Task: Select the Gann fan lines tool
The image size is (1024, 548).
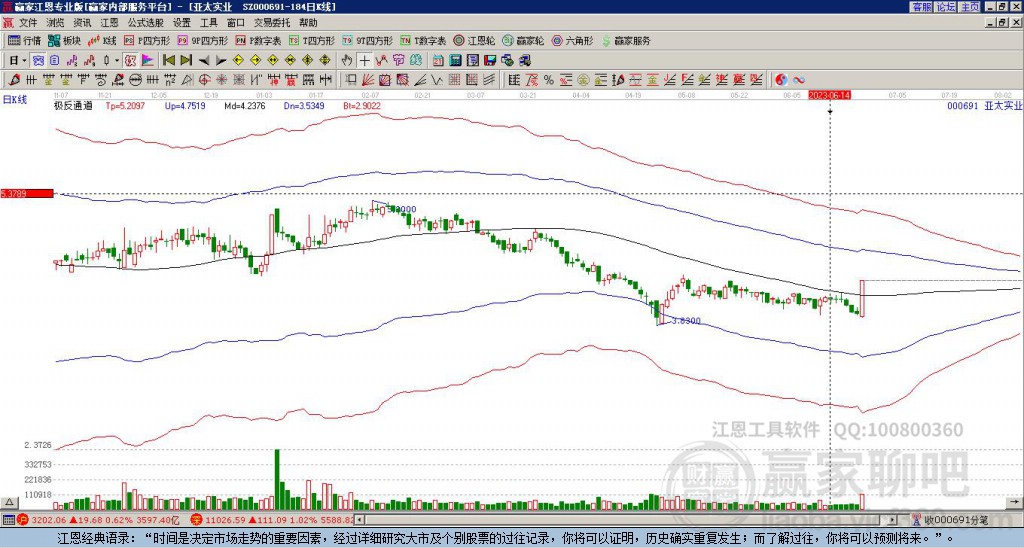Action: 368,80
